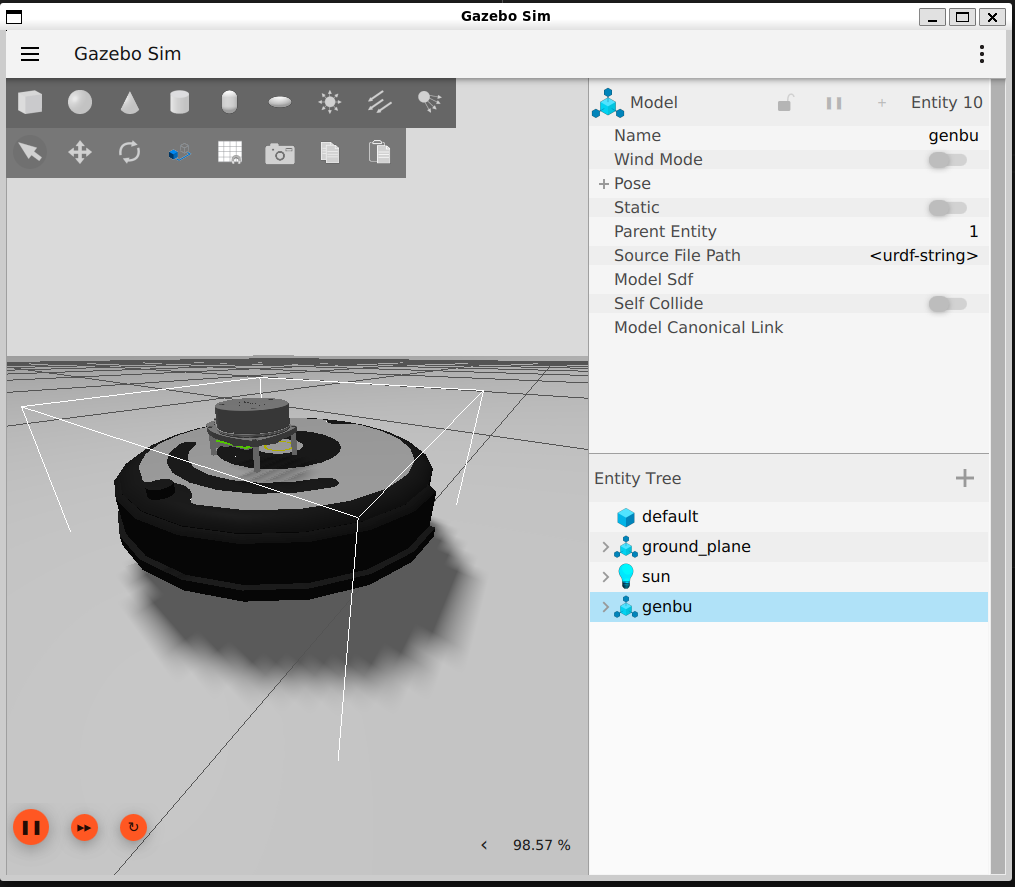1015x887 pixels.
Task: Expand the Pose section
Action: click(604, 184)
